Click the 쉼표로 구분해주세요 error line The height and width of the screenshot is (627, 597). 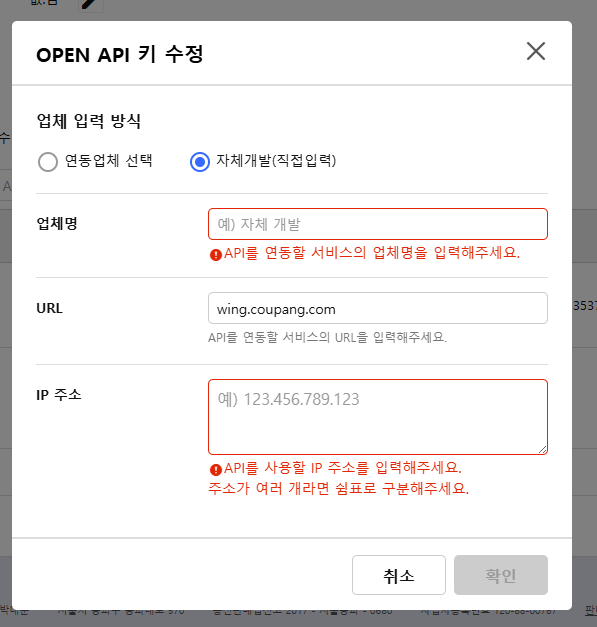point(338,488)
